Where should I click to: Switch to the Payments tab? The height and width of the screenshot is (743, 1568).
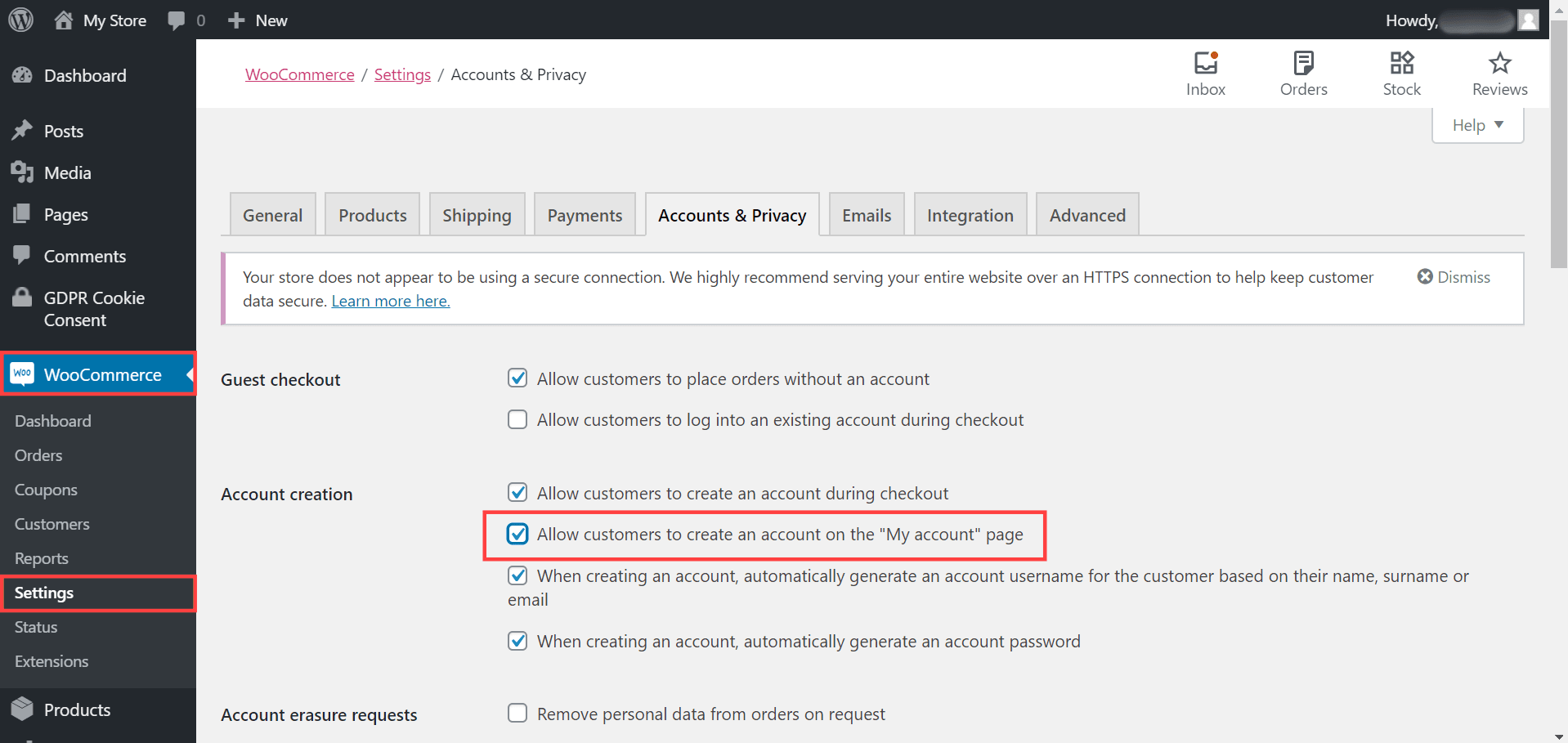585,215
